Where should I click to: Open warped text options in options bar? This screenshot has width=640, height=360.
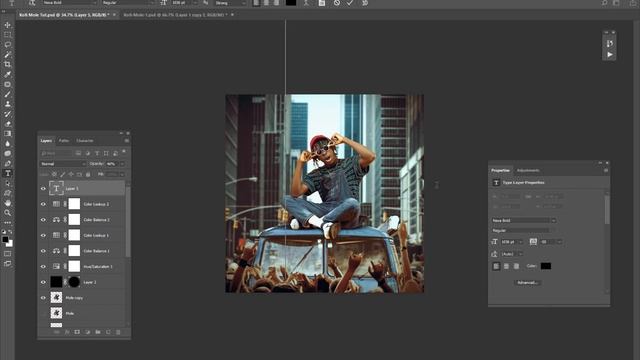click(306, 3)
